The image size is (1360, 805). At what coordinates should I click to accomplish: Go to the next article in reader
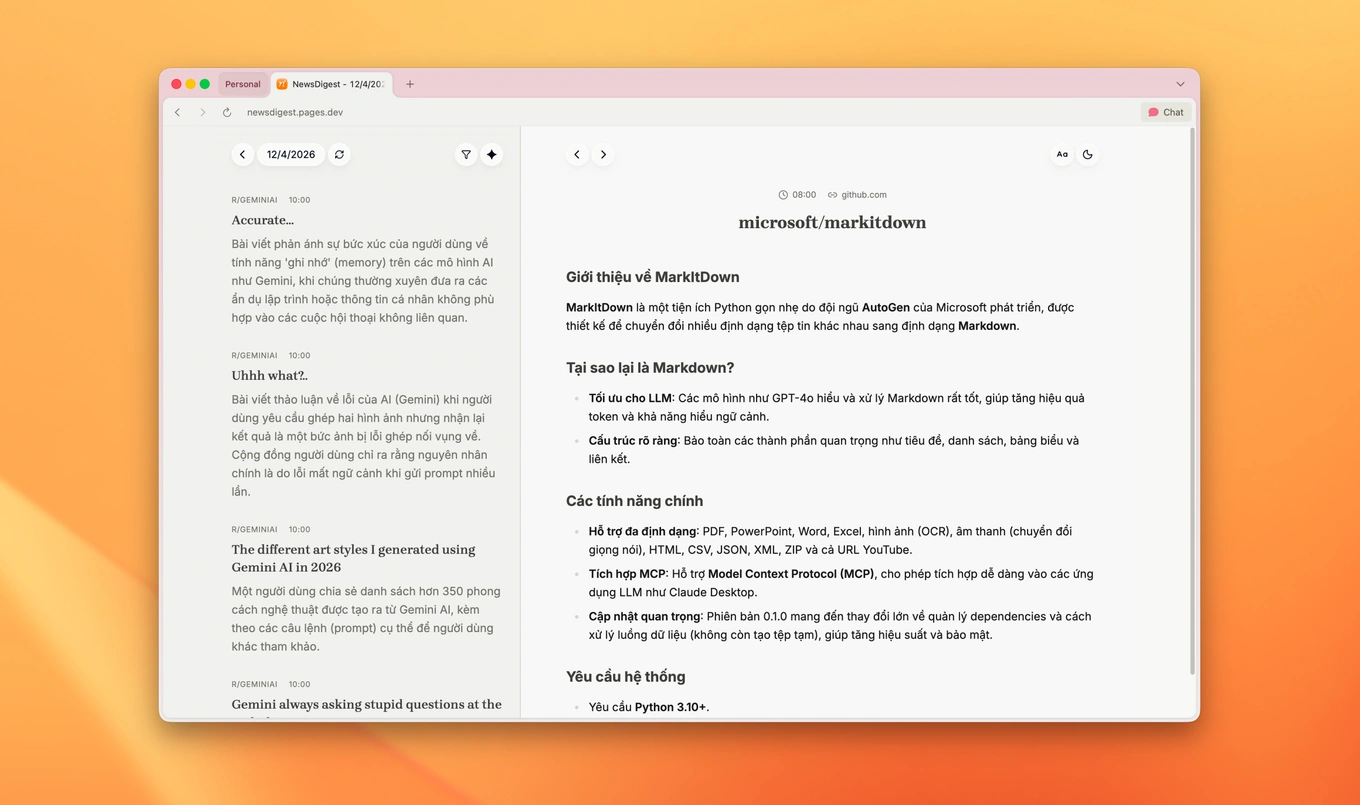click(x=603, y=155)
